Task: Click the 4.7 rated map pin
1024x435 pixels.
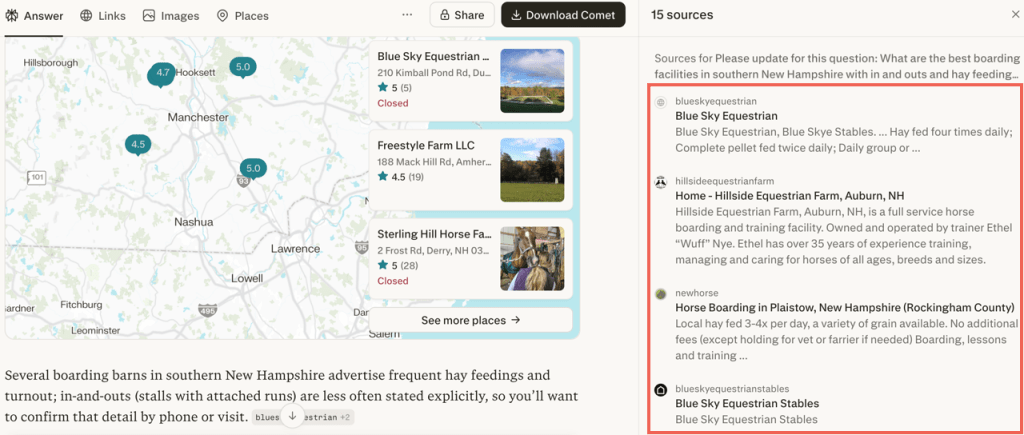Action: pos(160,73)
